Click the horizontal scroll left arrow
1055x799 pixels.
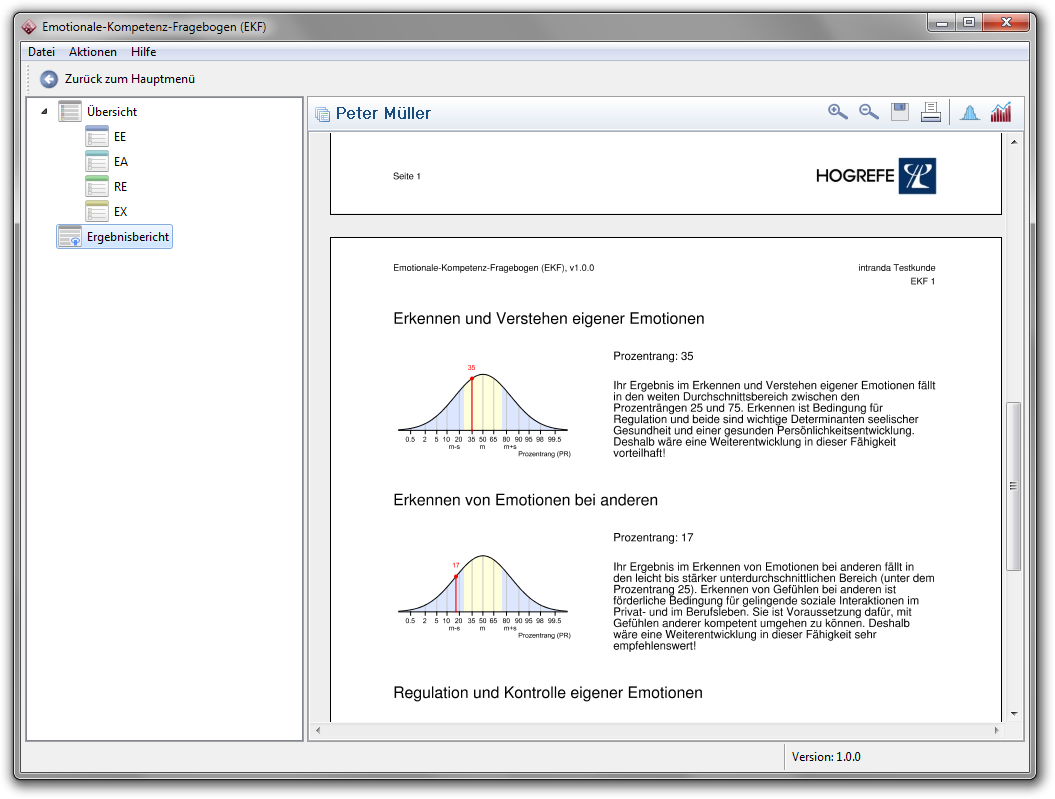coord(318,730)
